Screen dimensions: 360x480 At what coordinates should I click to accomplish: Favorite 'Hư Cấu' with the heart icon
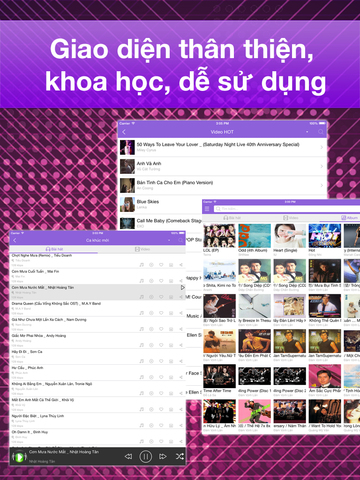coord(161,377)
